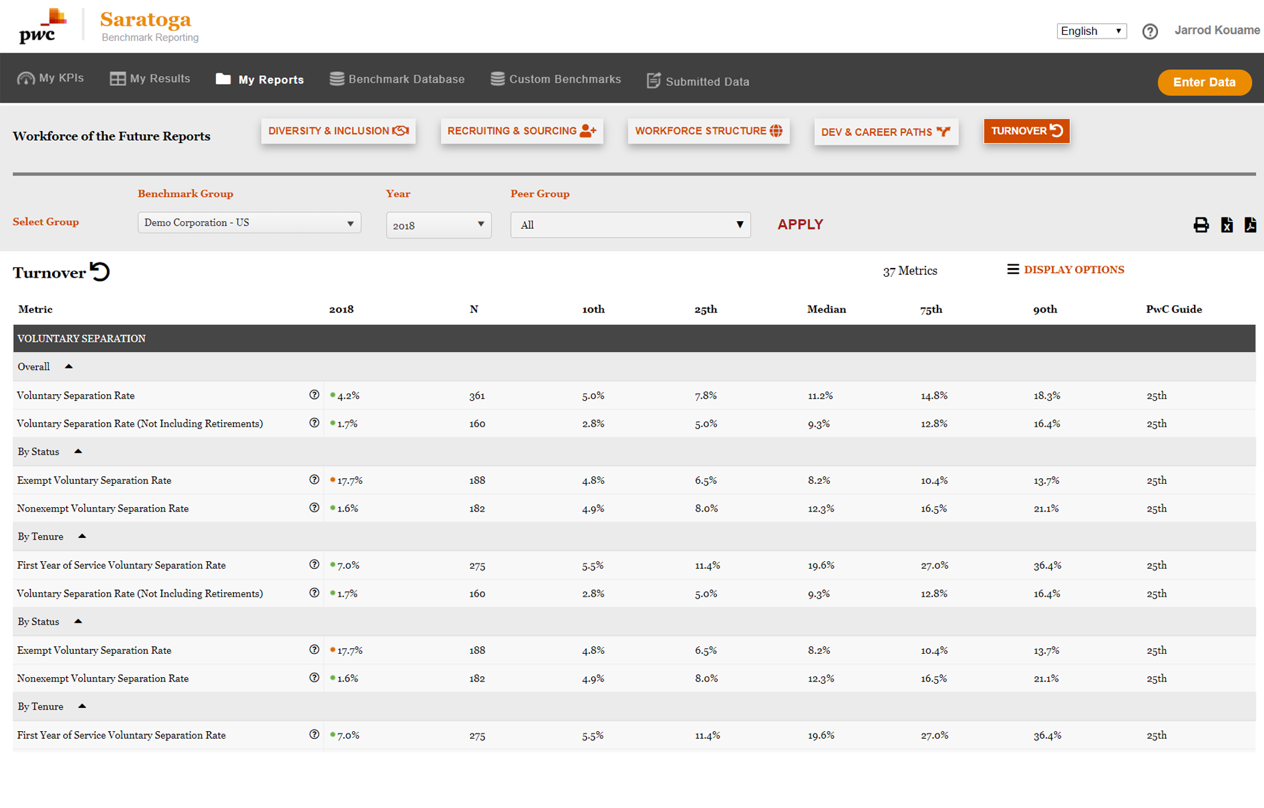Switch to the My KPIs tab
The width and height of the screenshot is (1264, 808).
click(50, 78)
